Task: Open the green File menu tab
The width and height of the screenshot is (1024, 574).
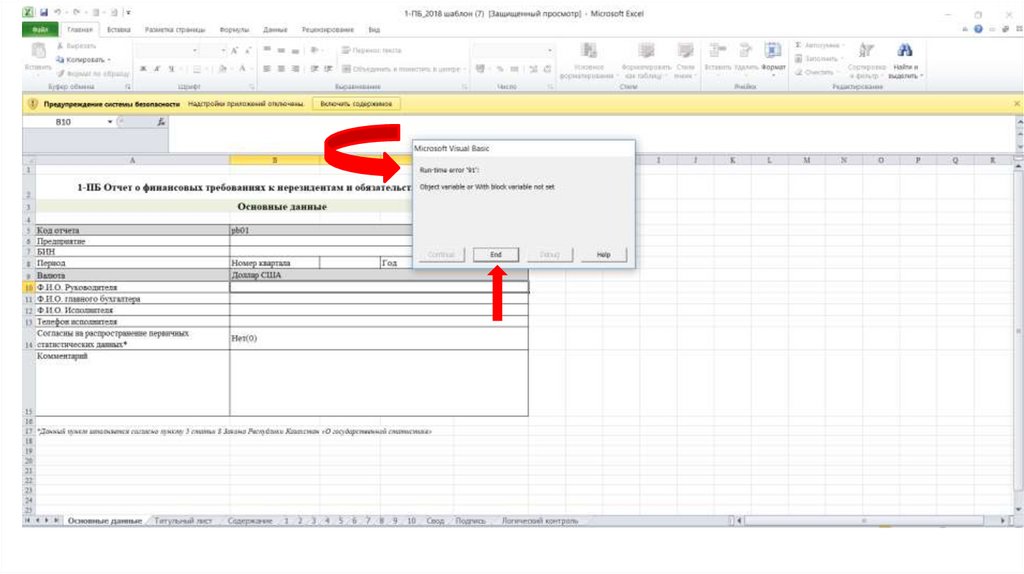Action: point(38,30)
